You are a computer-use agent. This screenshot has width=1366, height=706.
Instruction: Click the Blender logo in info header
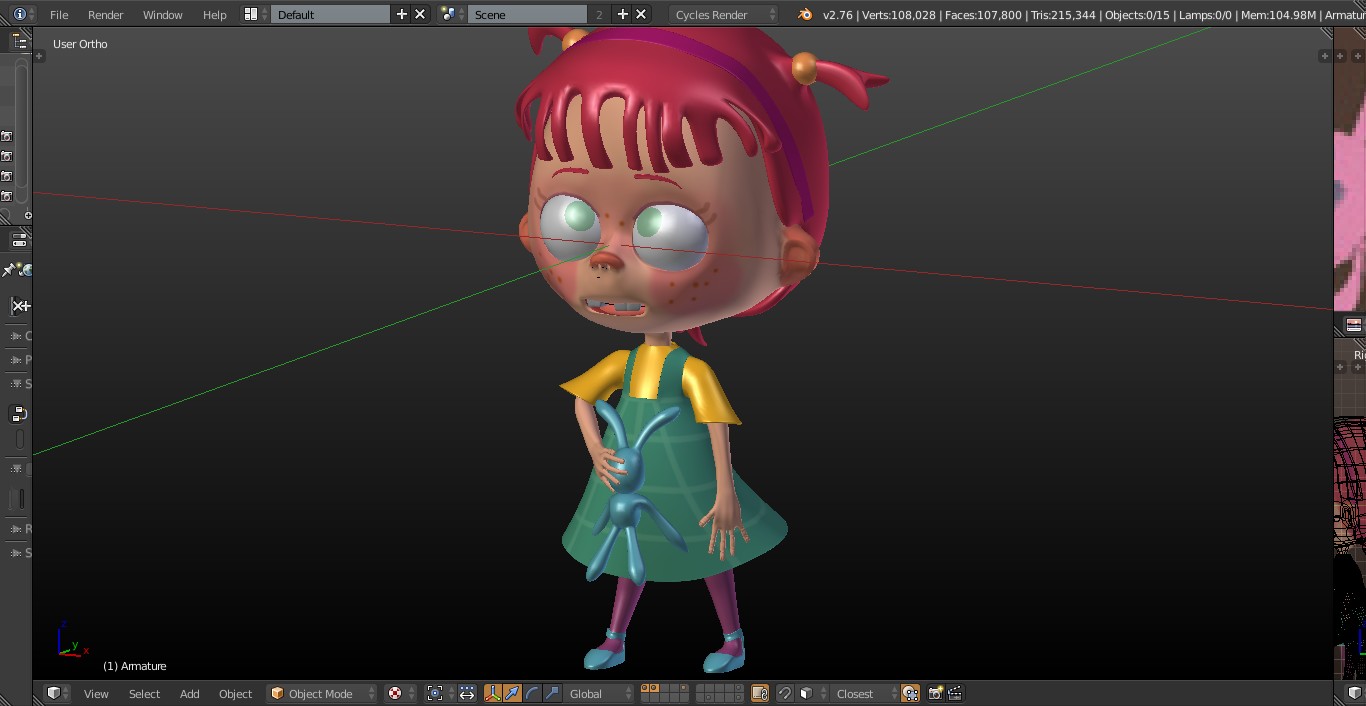[x=805, y=14]
